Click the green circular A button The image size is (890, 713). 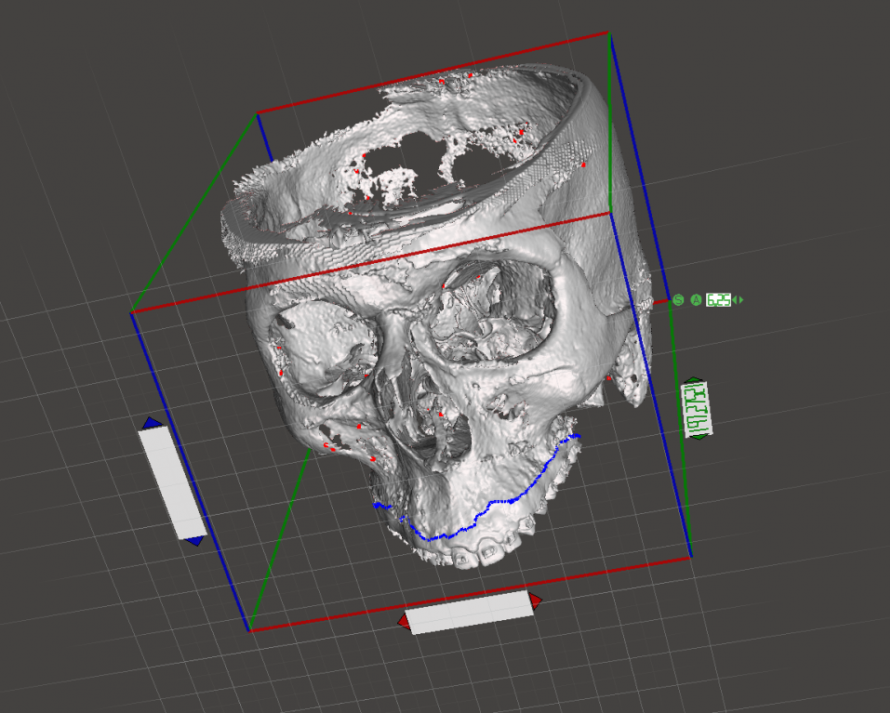tap(696, 300)
